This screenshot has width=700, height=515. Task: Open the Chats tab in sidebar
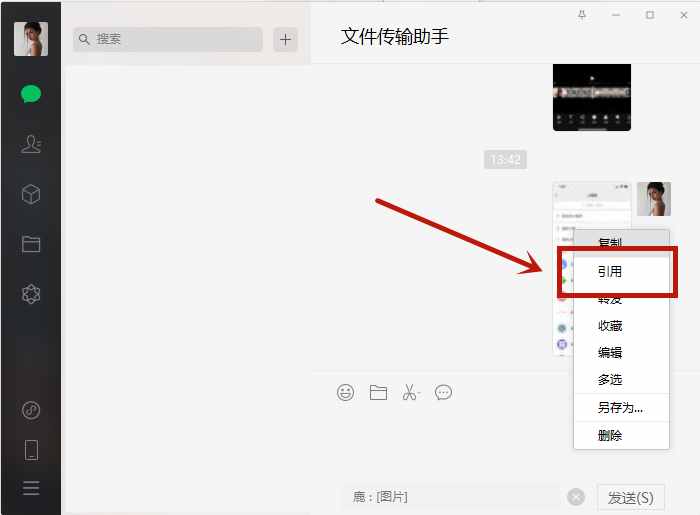coord(31,94)
